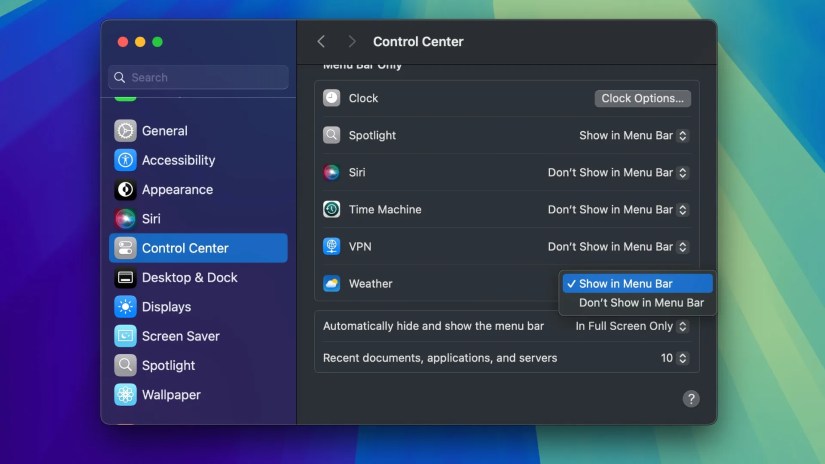The height and width of the screenshot is (464, 825).
Task: Click the VPN row label
Action: click(360, 246)
